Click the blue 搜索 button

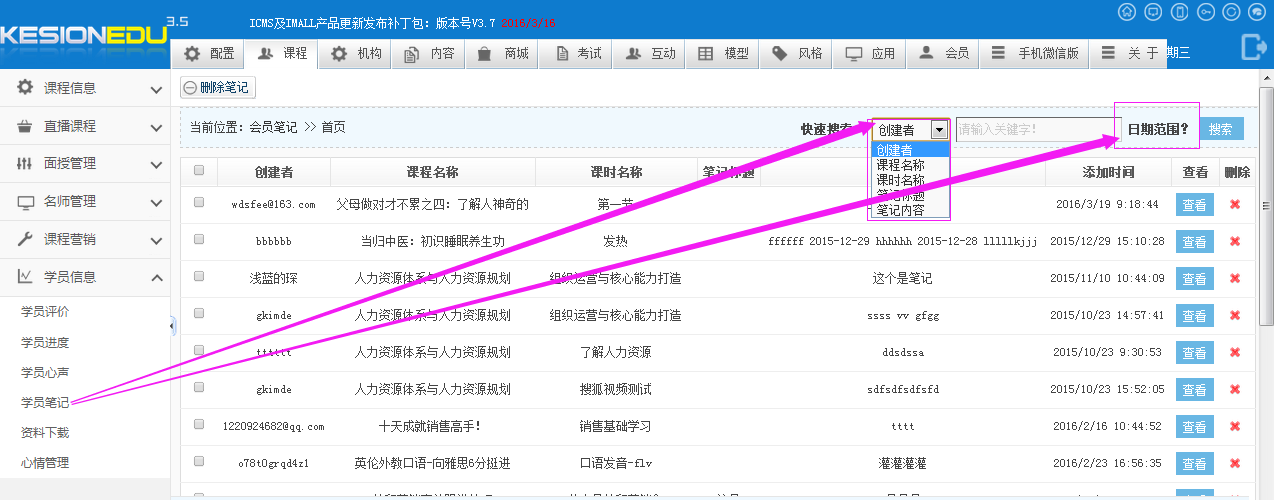[x=1220, y=129]
